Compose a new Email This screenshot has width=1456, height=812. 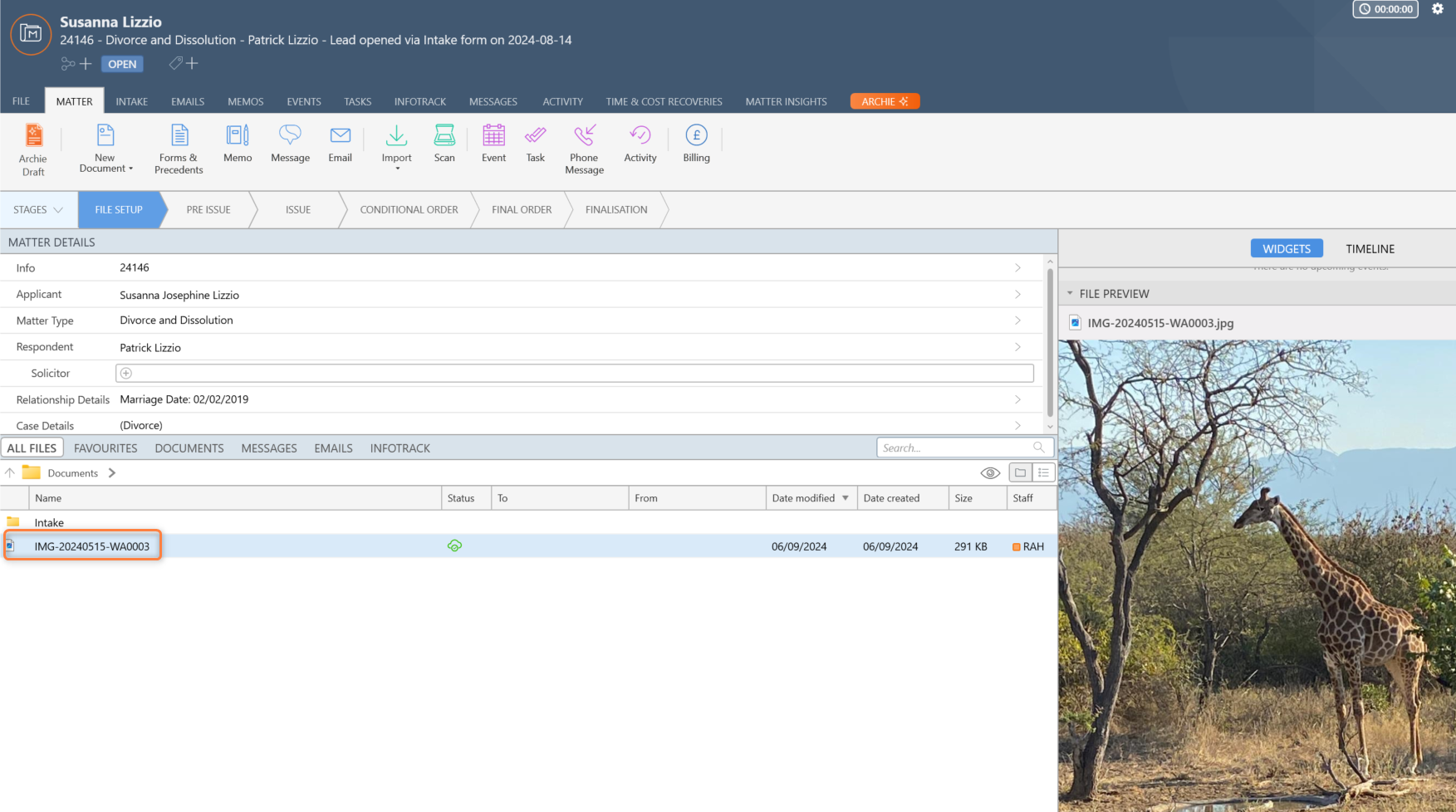(x=340, y=143)
